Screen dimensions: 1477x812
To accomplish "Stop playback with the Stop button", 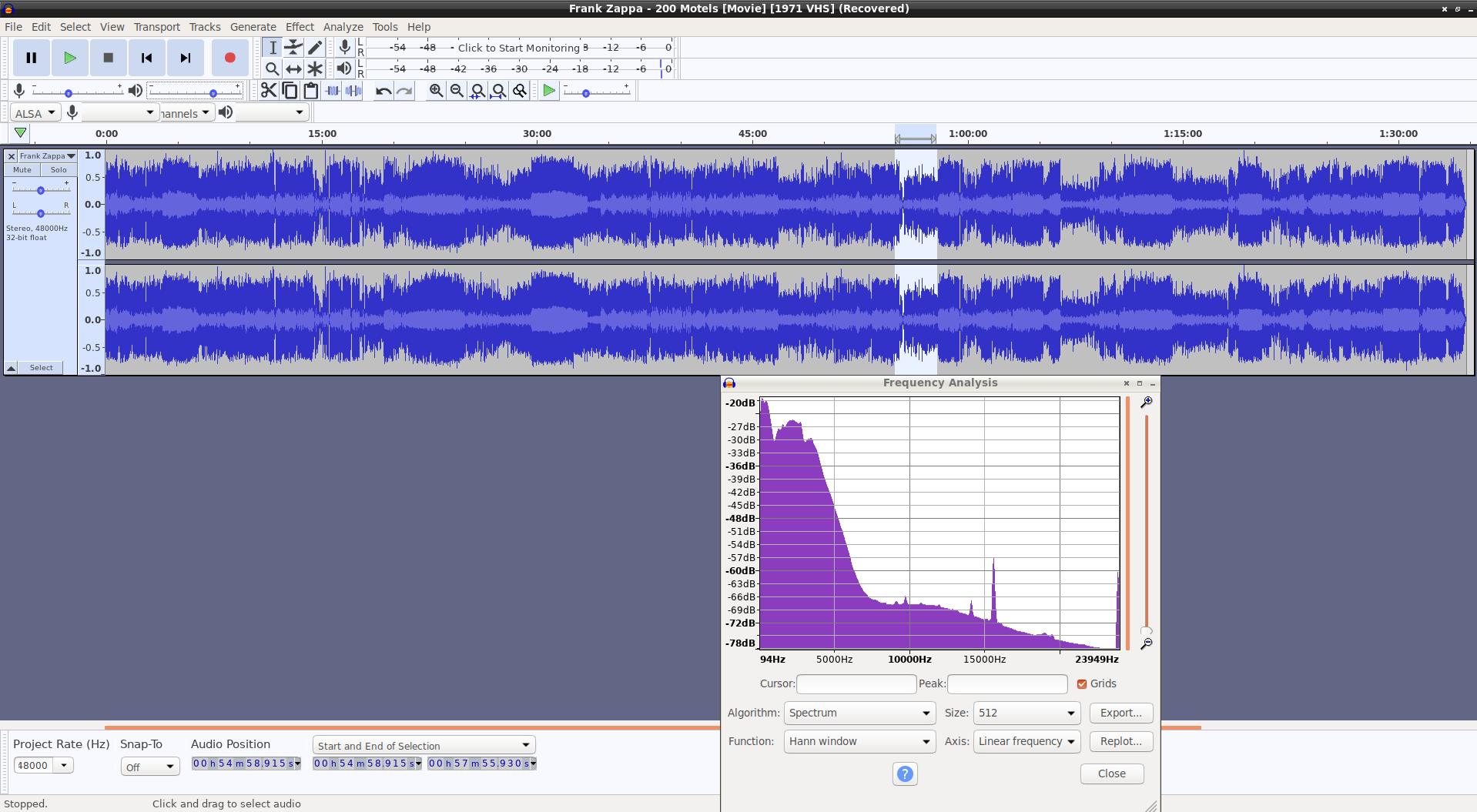I will tap(109, 58).
